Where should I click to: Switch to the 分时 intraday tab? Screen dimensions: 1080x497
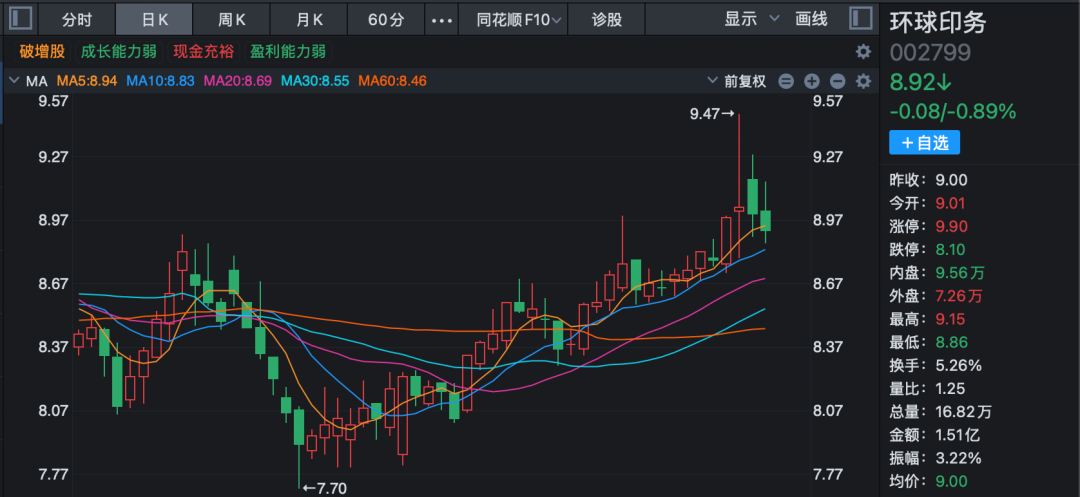77,20
